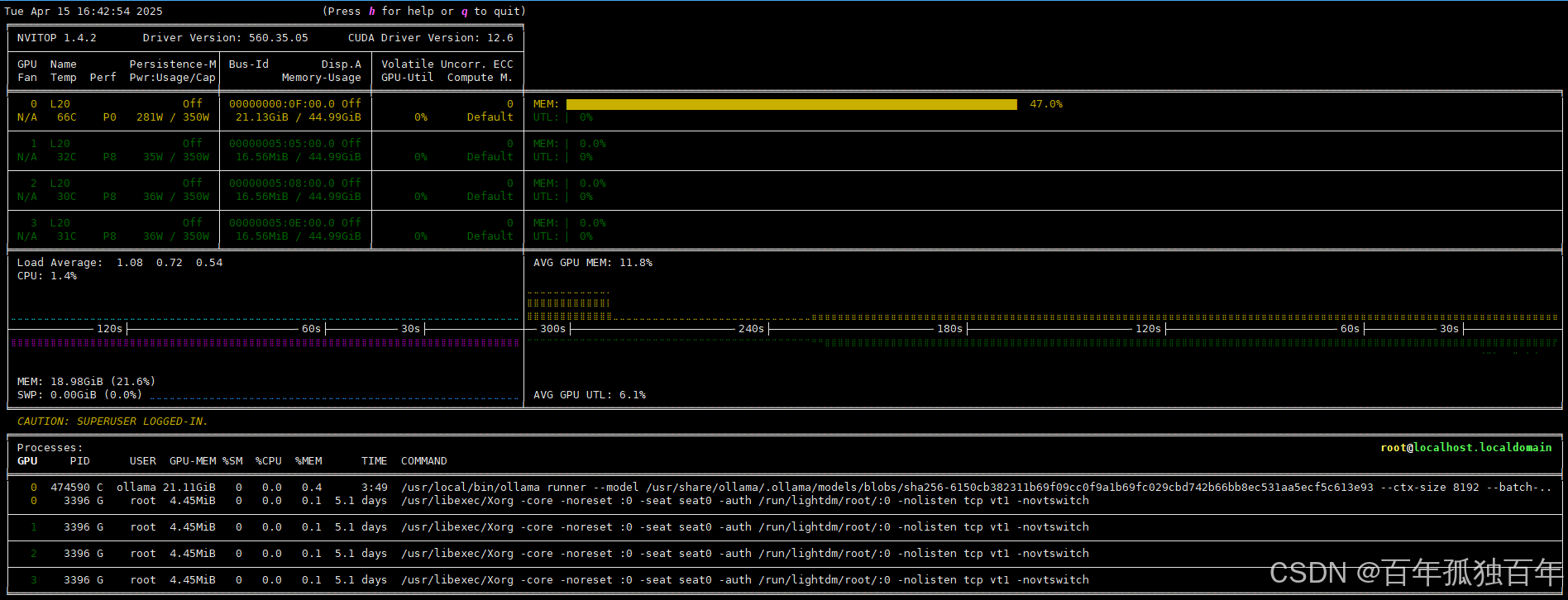The width and height of the screenshot is (1568, 600).
Task: Click the 47.0% memory percentage label
Action: click(x=1046, y=104)
